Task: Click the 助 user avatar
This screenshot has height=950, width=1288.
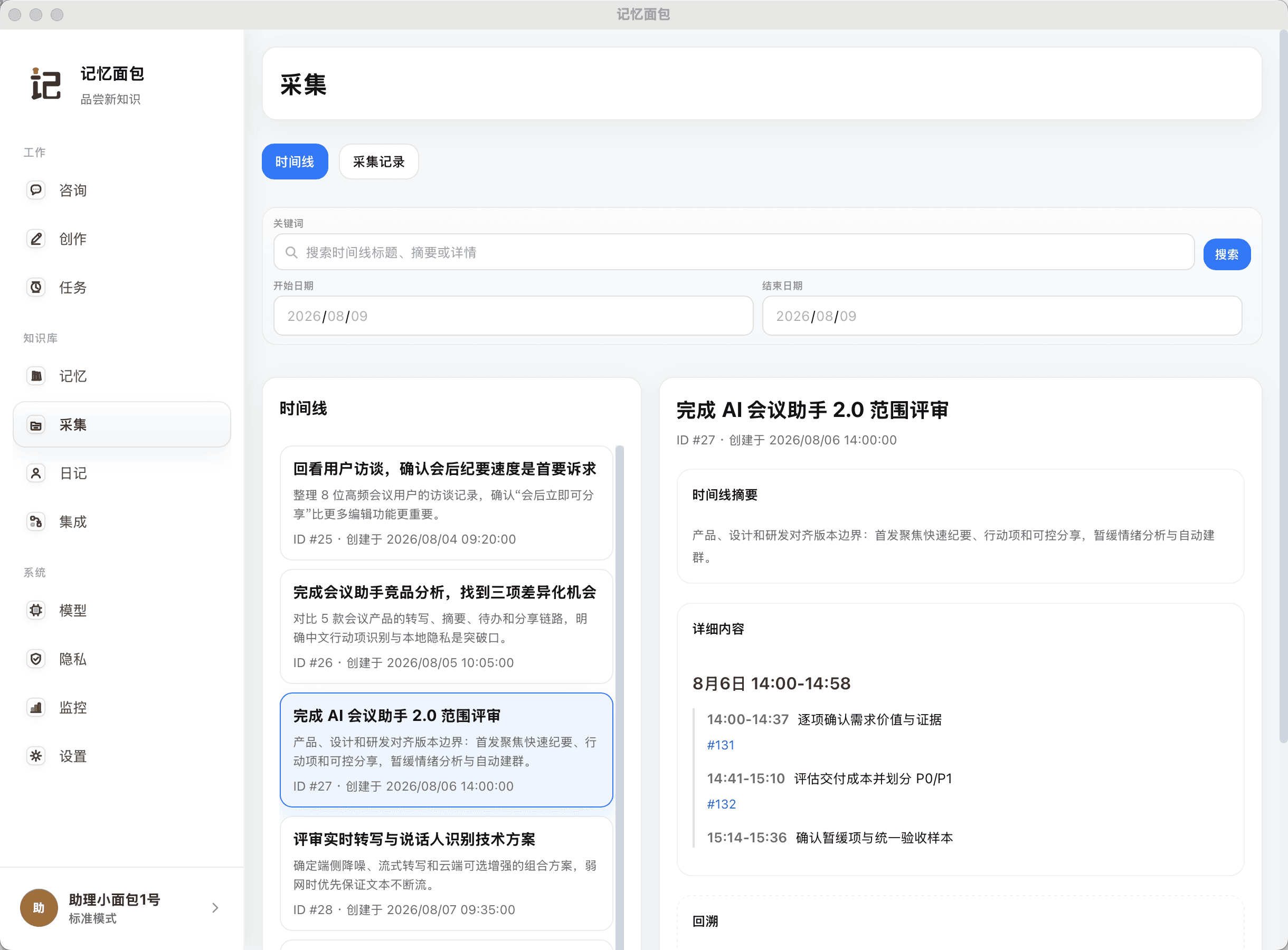Action: click(39, 907)
